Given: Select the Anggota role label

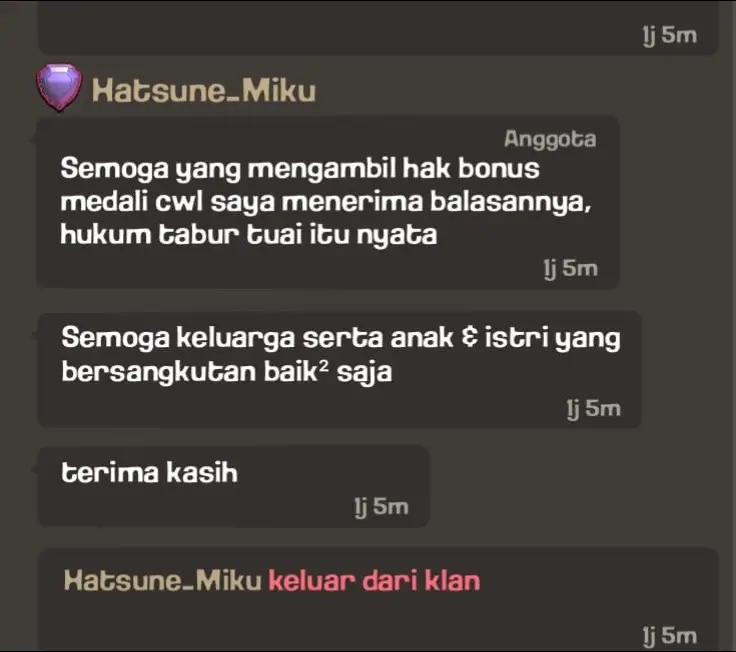Looking at the screenshot, I should (550, 139).
